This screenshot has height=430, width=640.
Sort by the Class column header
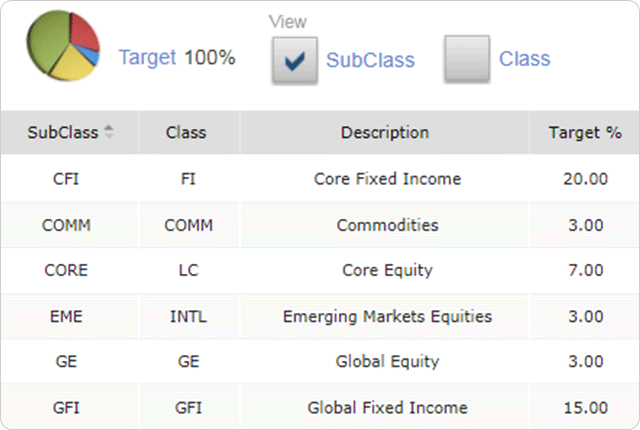[x=186, y=132]
